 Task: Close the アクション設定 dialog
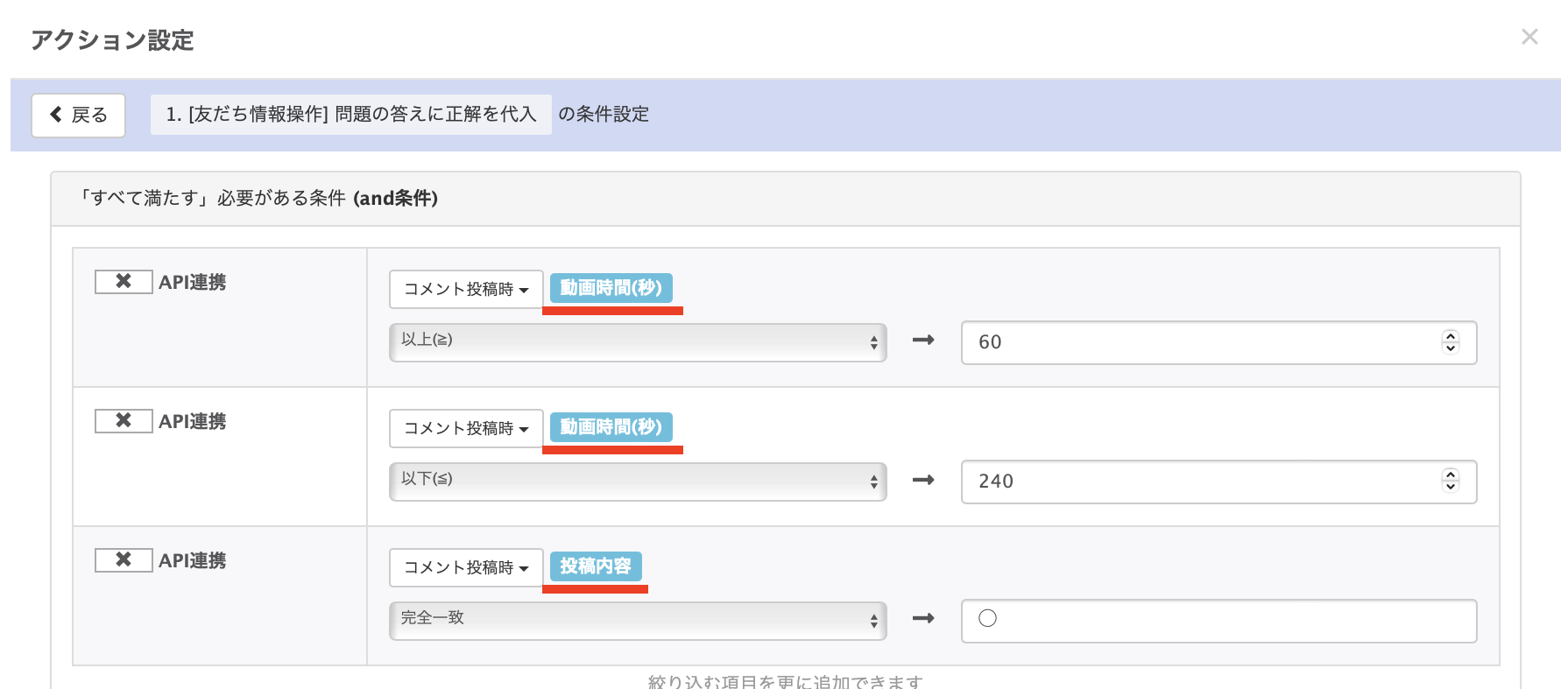click(1529, 37)
